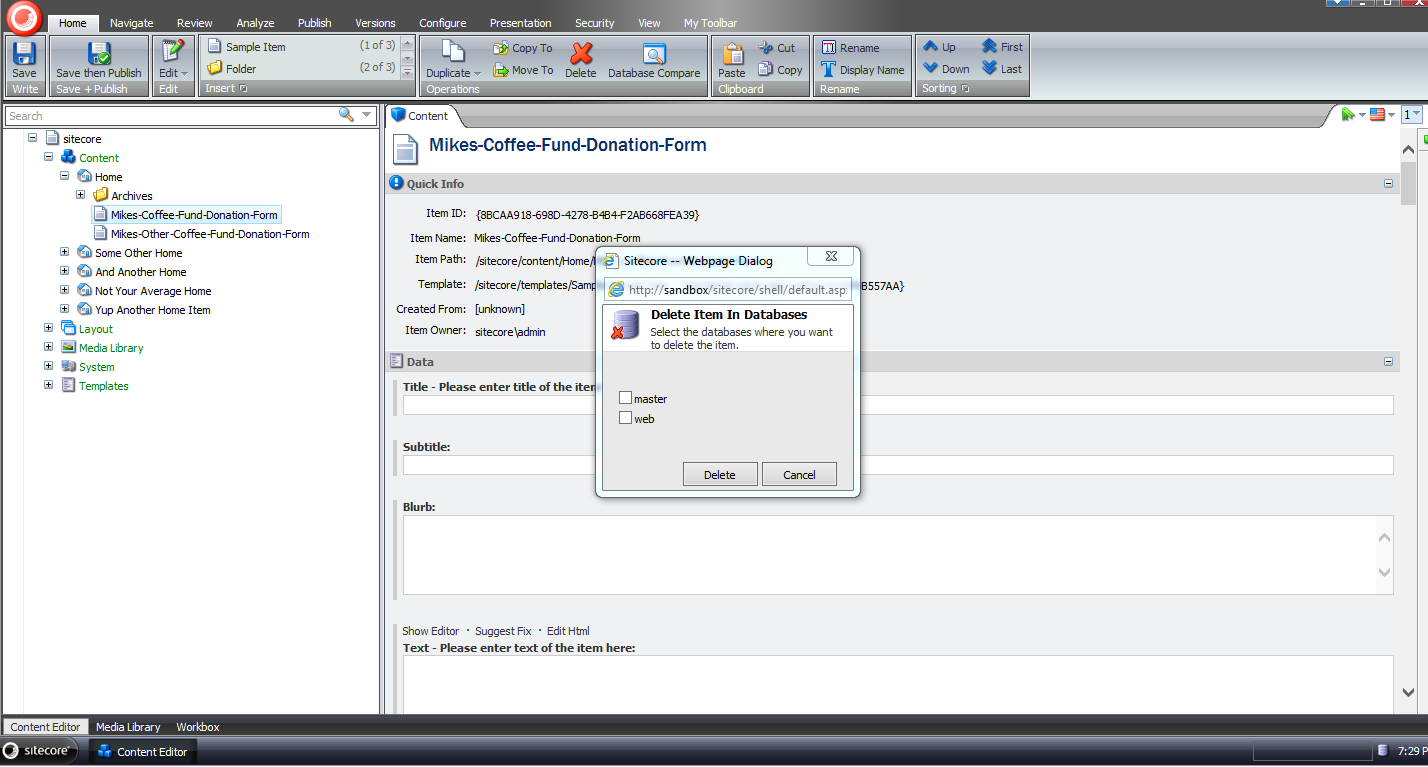This screenshot has width=1428, height=767.
Task: Expand the Media Library tree node
Action: point(49,347)
